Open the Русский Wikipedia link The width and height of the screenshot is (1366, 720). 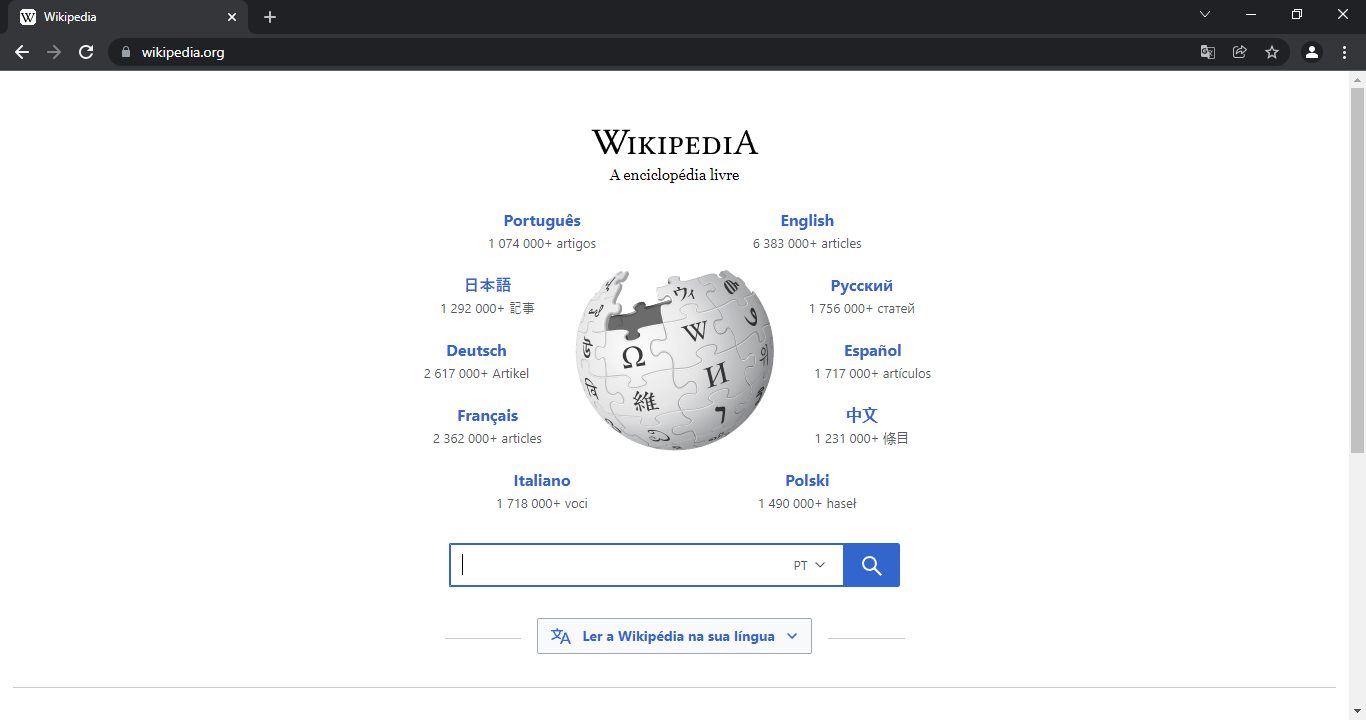(862, 286)
